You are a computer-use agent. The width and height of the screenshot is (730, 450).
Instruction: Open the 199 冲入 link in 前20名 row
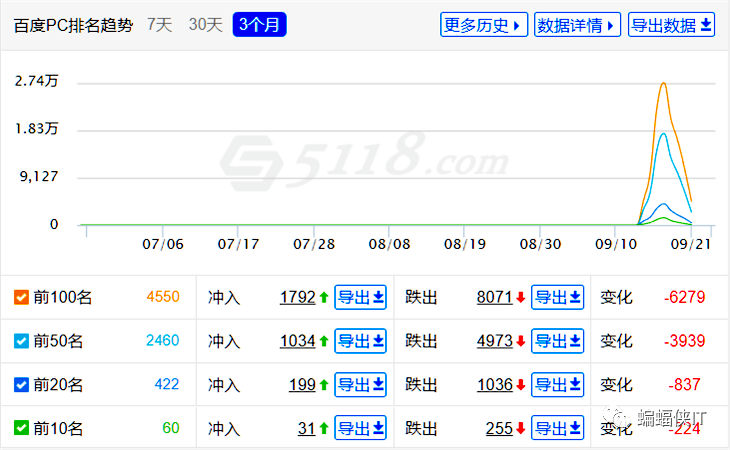tap(302, 384)
